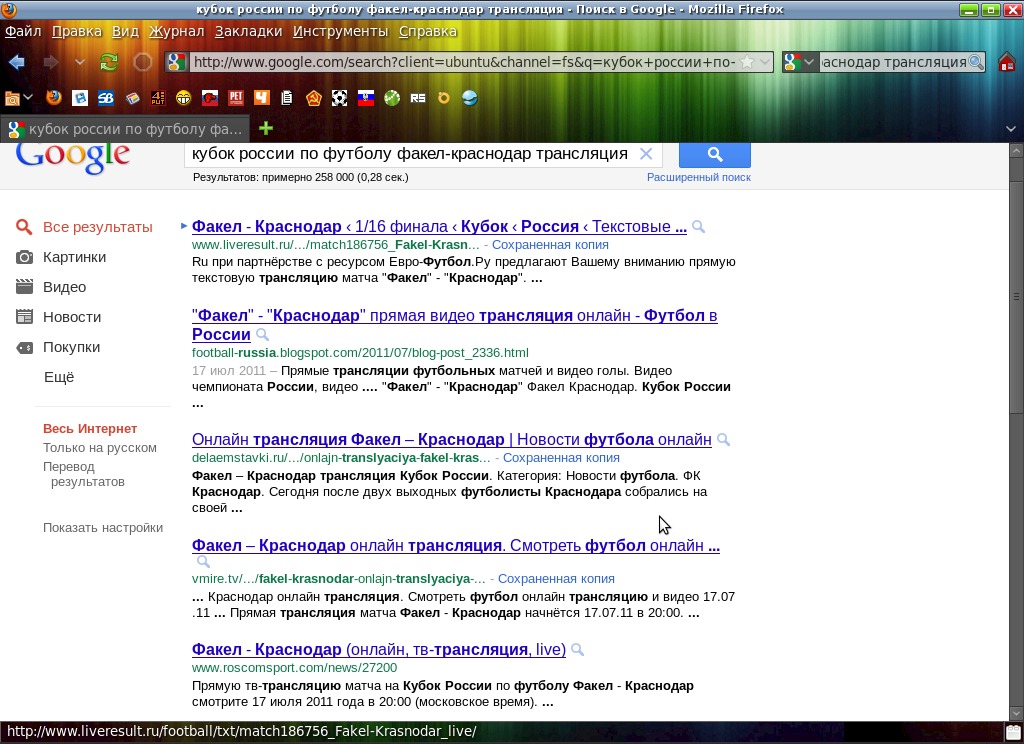Open the Firefox logo bookmark

tap(54, 98)
